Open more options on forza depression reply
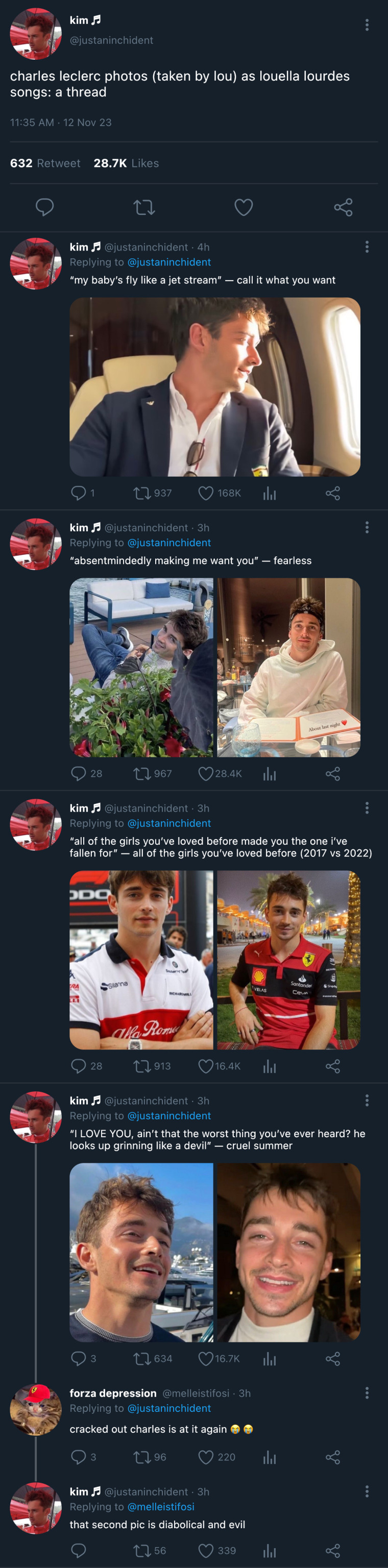The height and width of the screenshot is (1568, 388). click(367, 1393)
